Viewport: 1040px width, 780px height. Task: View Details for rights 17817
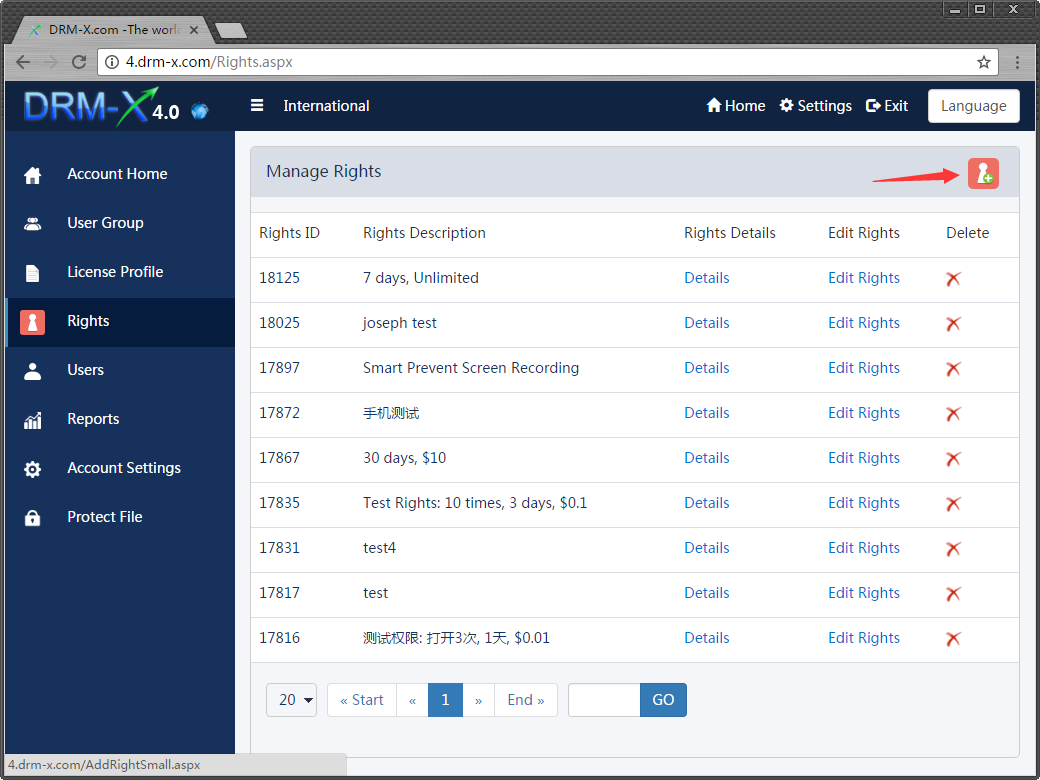pos(706,594)
